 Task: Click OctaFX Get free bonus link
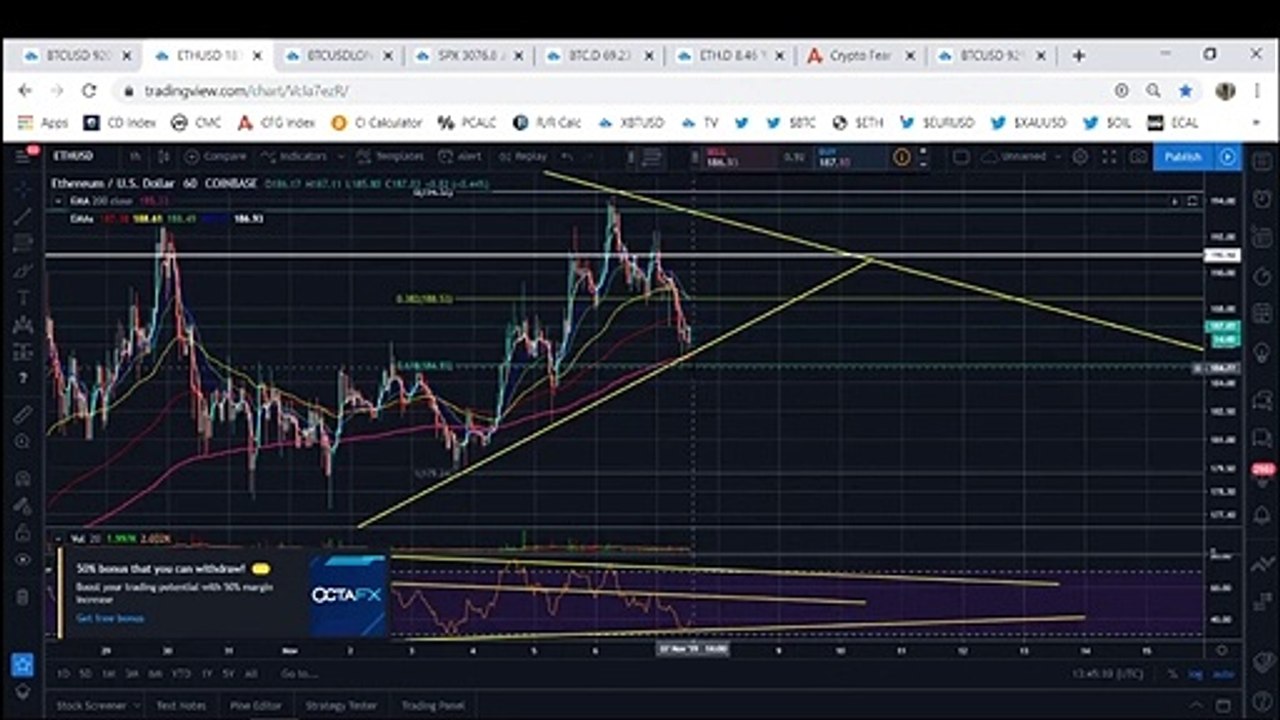(110, 618)
